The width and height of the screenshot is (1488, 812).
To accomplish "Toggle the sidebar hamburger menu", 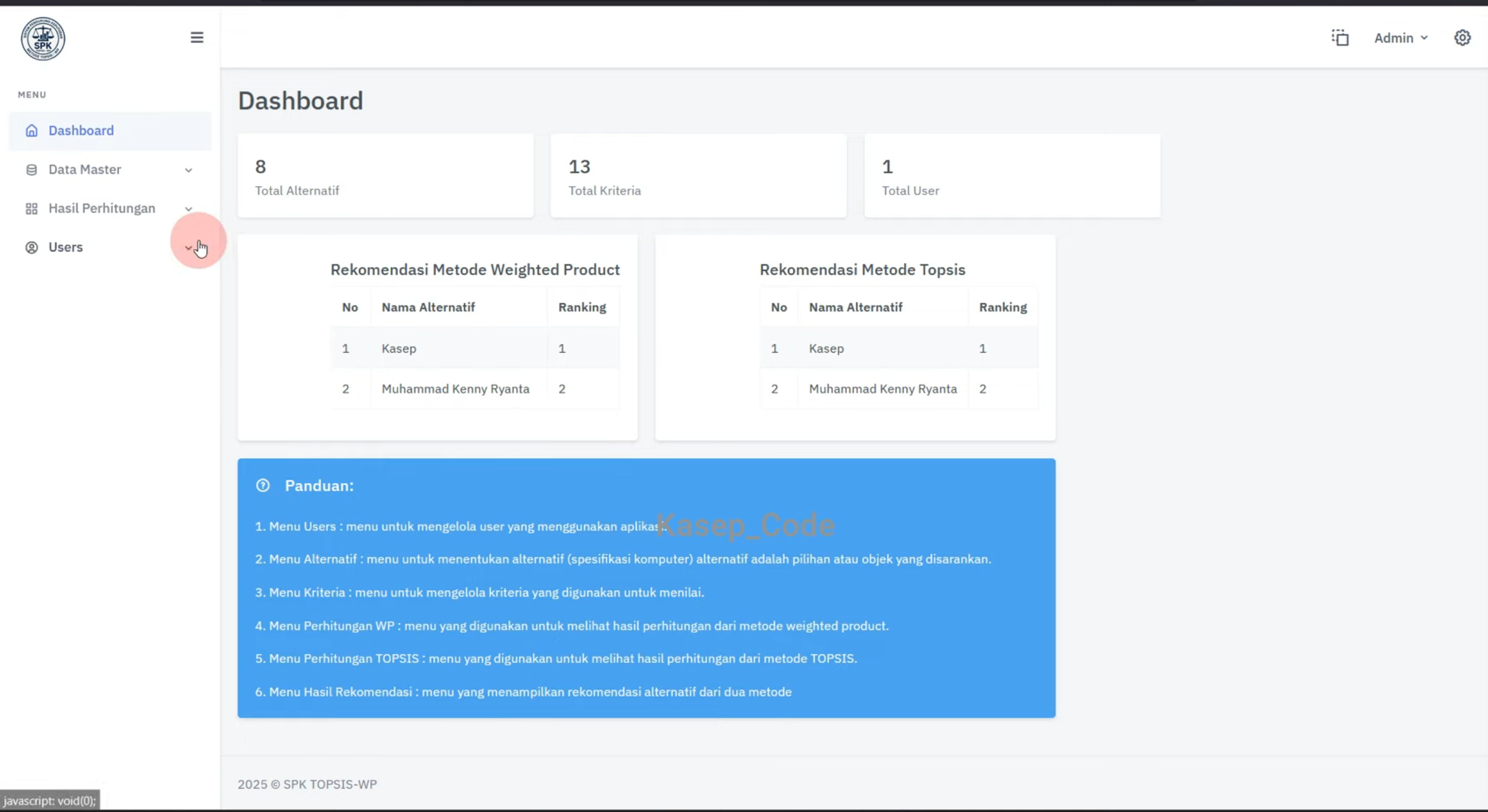I will tap(197, 37).
